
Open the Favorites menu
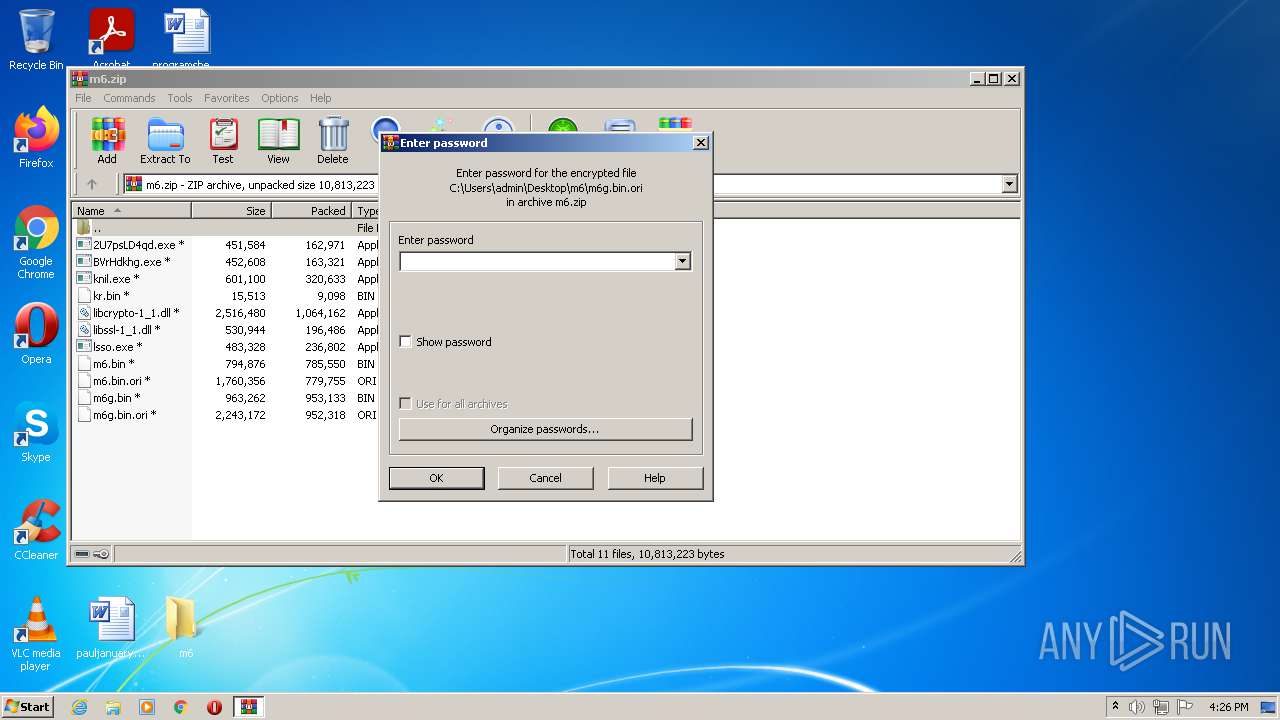point(227,98)
